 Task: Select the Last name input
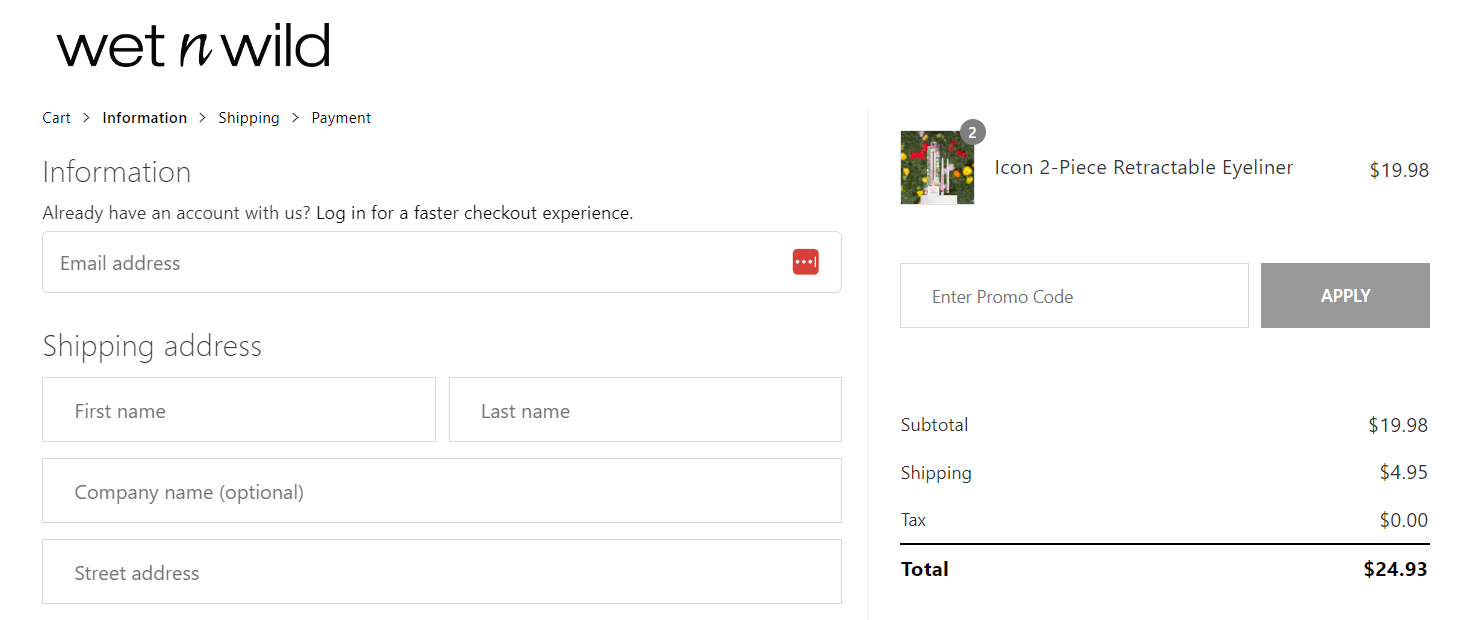(645, 410)
